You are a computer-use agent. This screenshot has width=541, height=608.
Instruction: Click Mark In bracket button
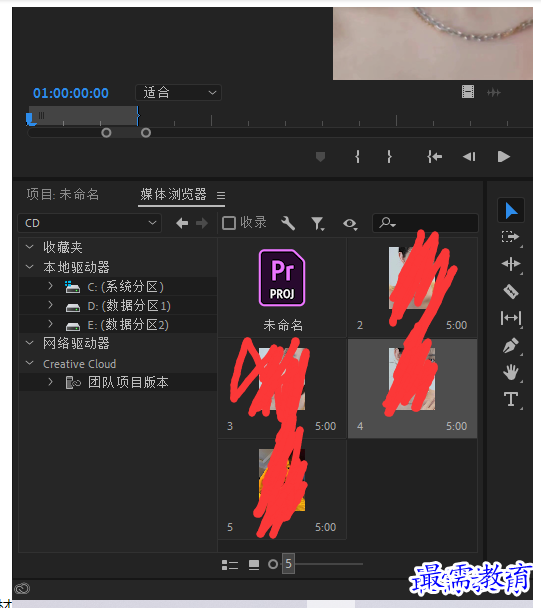click(357, 157)
